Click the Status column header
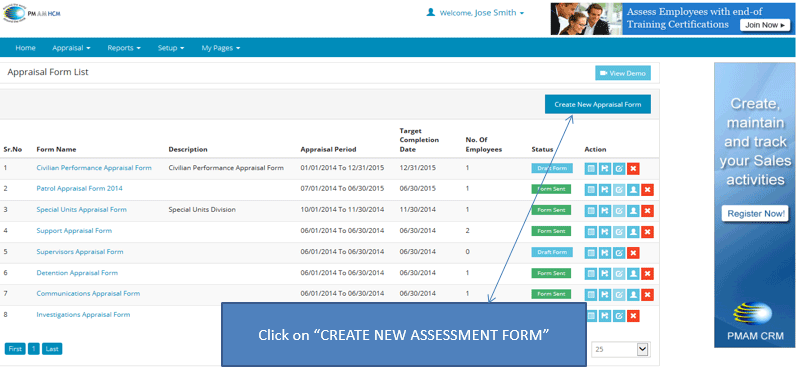801x389 pixels. pyautogui.click(x=542, y=149)
